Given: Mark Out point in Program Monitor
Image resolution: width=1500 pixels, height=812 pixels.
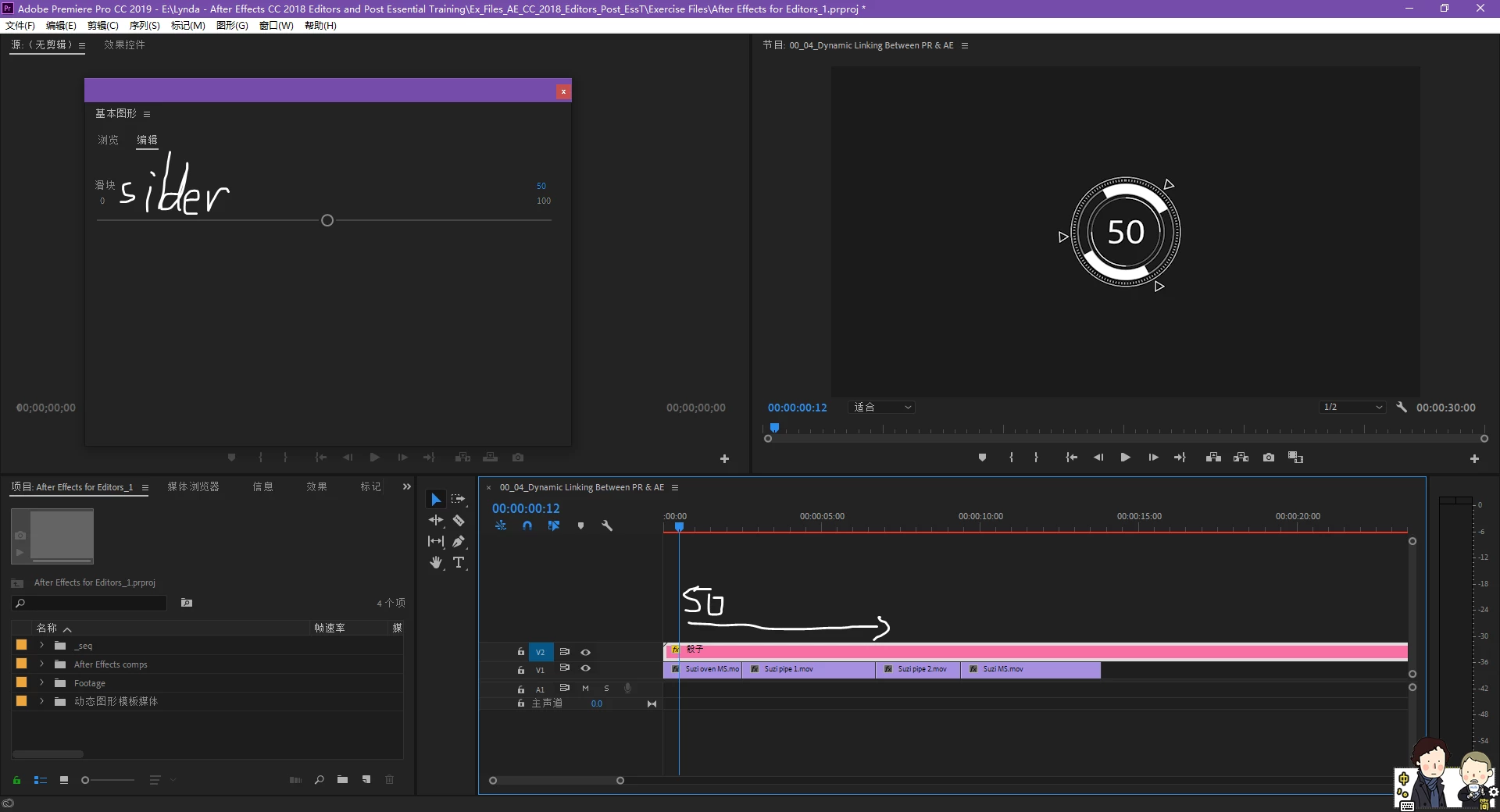Looking at the screenshot, I should [1036, 458].
